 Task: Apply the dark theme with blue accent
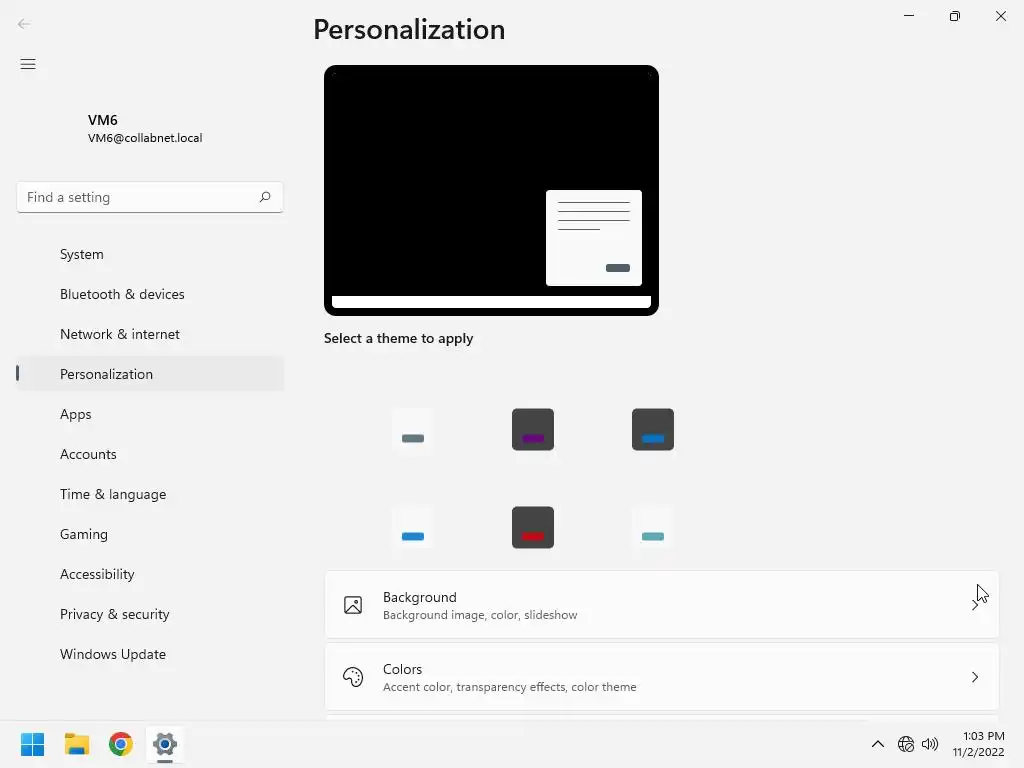coord(653,429)
